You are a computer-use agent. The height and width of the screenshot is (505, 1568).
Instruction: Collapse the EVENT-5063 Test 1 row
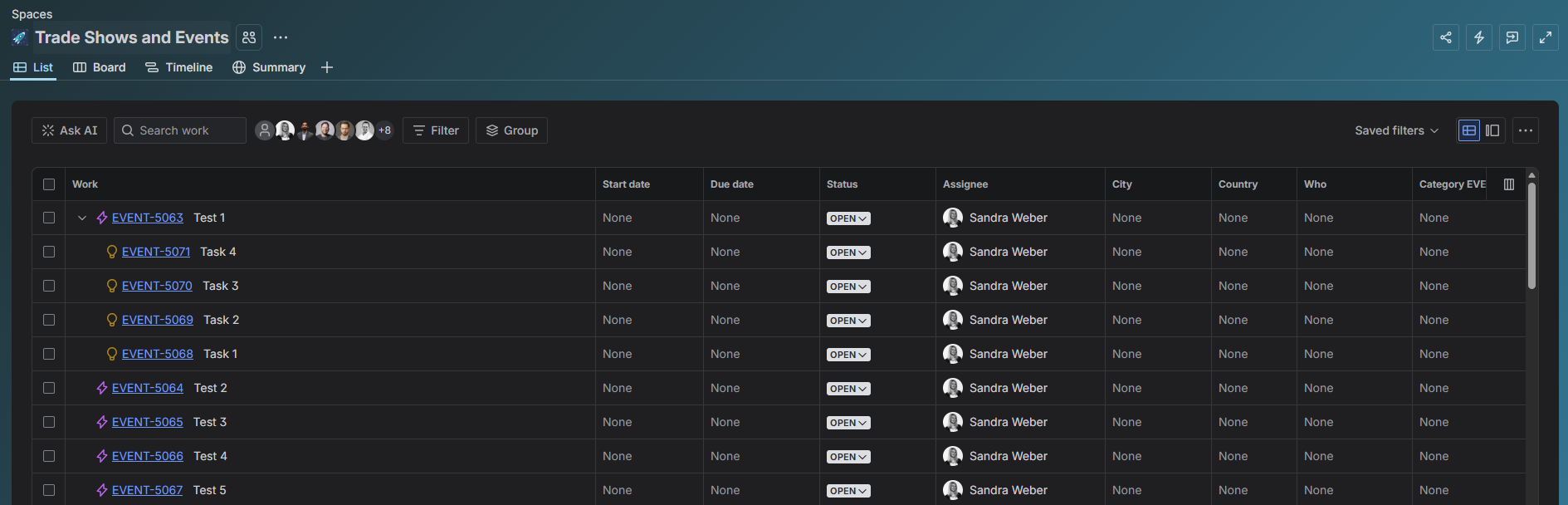point(82,218)
